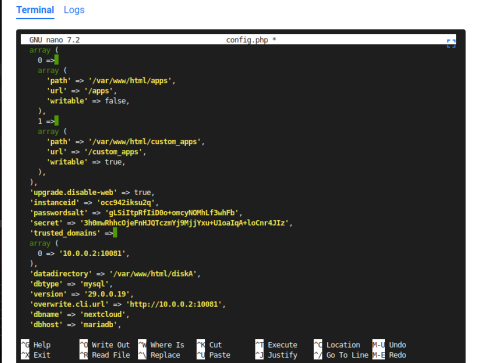Viewport: 480px width, 363px height.
Task: Toggle fullscreen terminal icon
Action: coord(451,43)
